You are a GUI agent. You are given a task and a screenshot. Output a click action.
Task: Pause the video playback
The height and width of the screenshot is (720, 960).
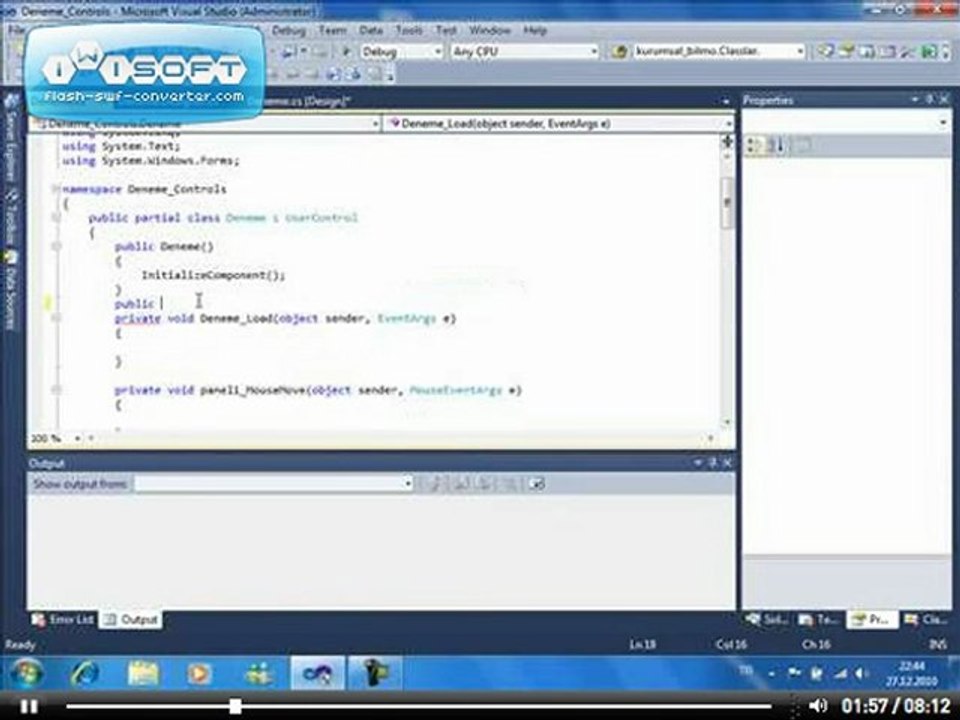(x=29, y=707)
